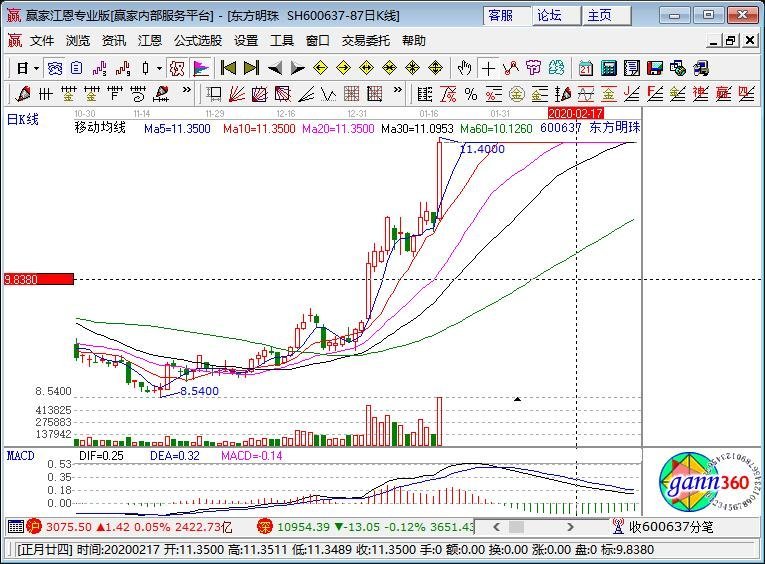Image resolution: width=765 pixels, height=564 pixels.
Task: Click yellow diamond horizontal-compress icon
Action: tap(389, 68)
